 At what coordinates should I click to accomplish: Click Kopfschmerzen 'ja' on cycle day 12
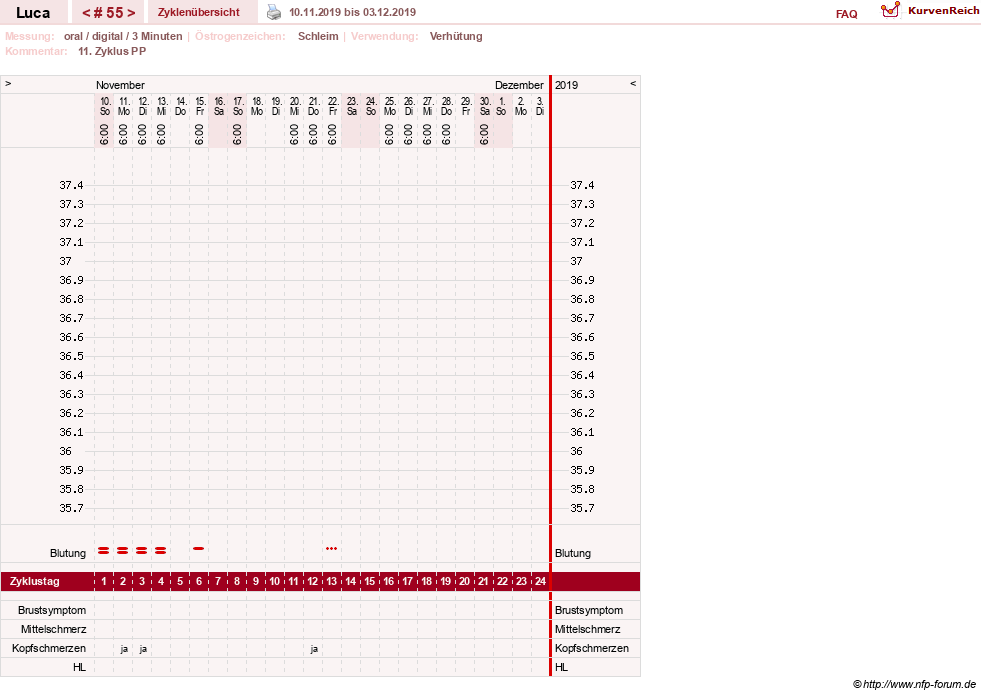click(x=314, y=649)
